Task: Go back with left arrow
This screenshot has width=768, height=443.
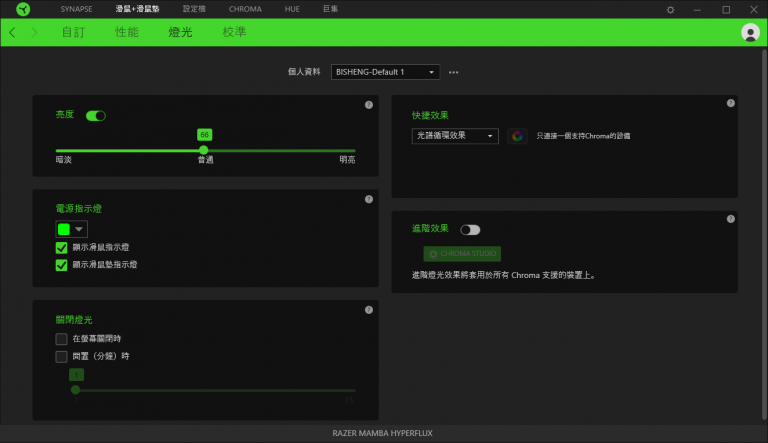Action: (12, 32)
